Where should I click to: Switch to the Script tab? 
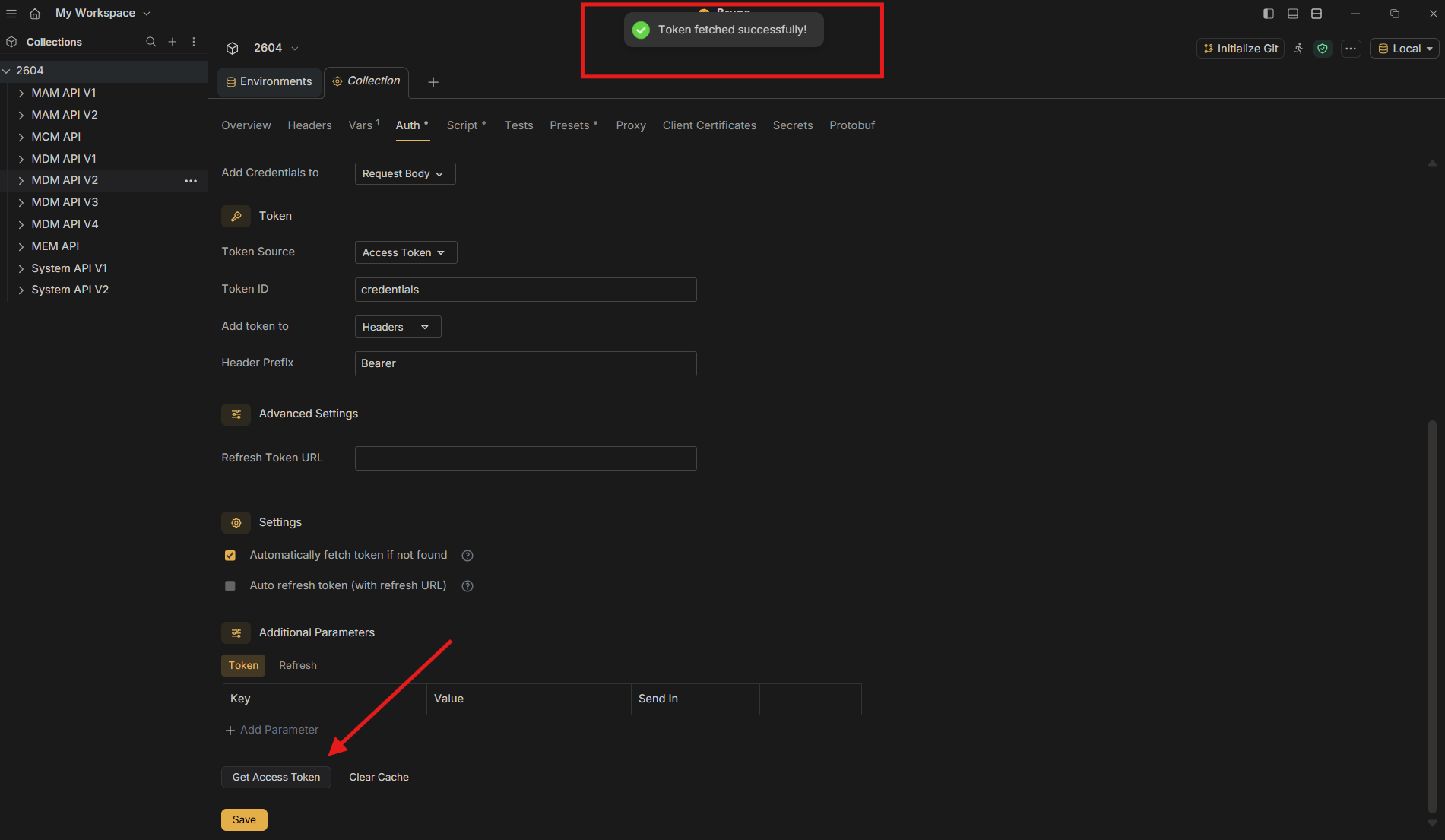[x=465, y=125]
